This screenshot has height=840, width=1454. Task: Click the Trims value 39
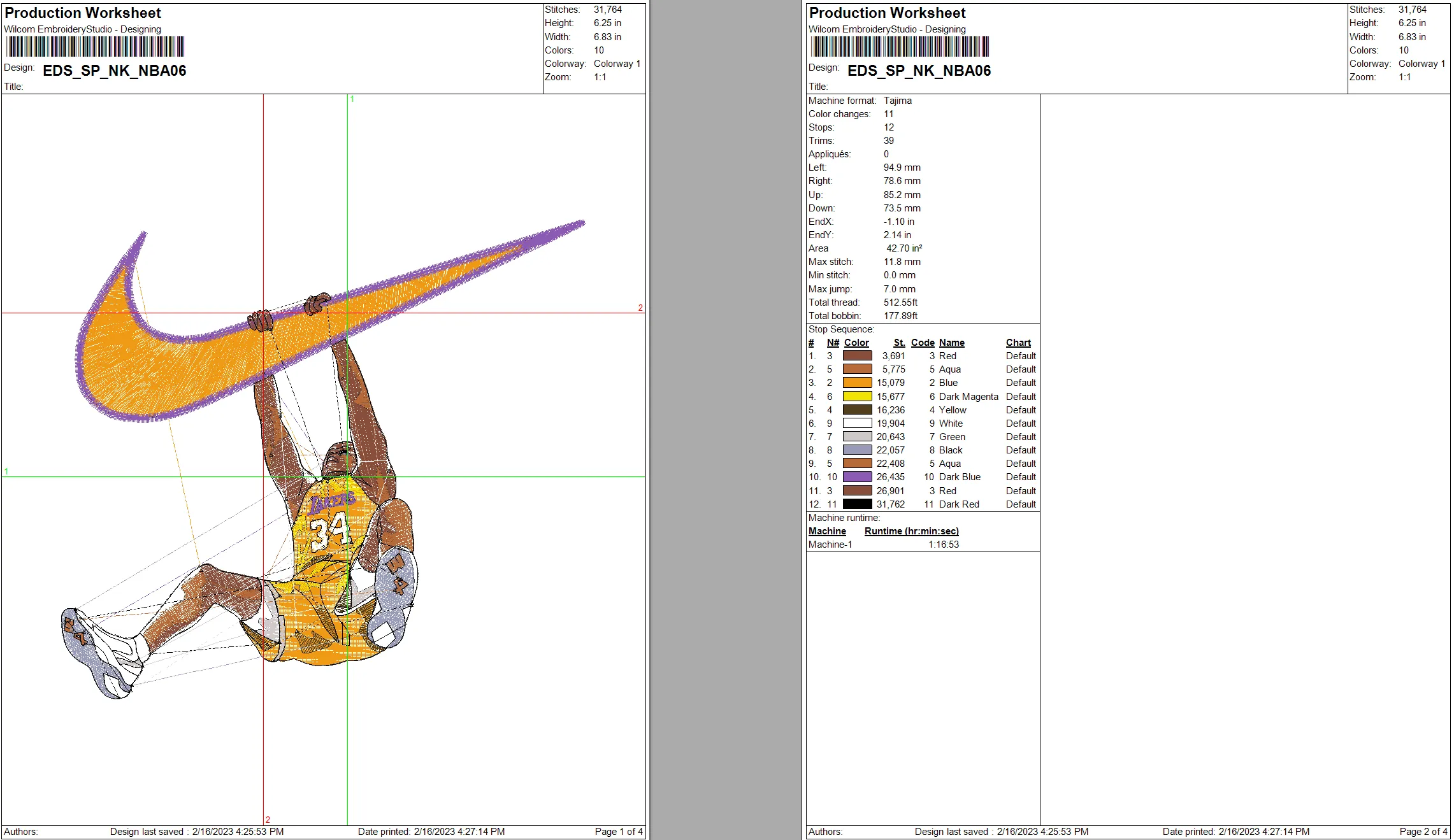[889, 141]
